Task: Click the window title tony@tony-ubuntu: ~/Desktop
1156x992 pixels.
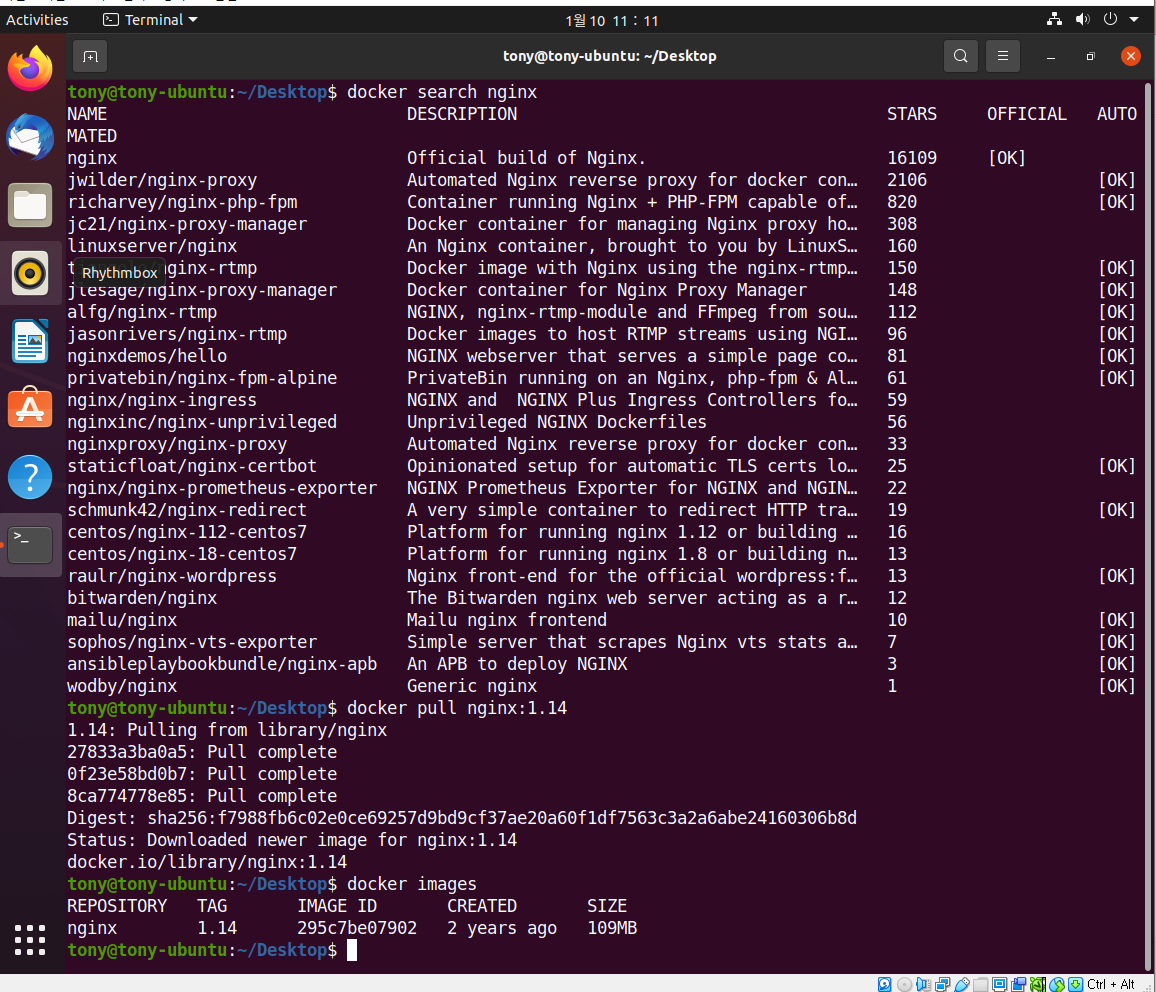Action: 610,56
